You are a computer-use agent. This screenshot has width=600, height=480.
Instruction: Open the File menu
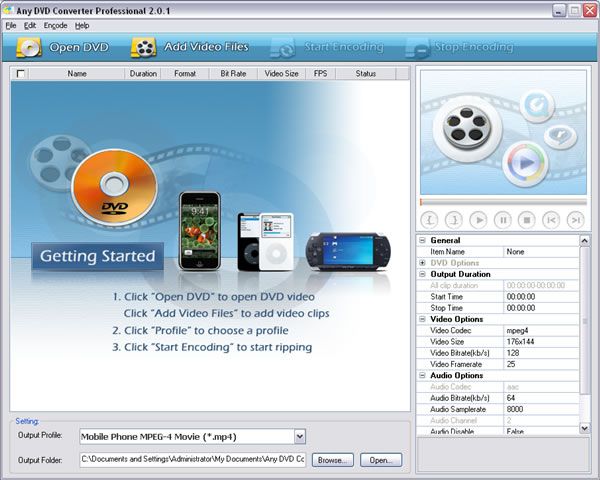(x=11, y=26)
